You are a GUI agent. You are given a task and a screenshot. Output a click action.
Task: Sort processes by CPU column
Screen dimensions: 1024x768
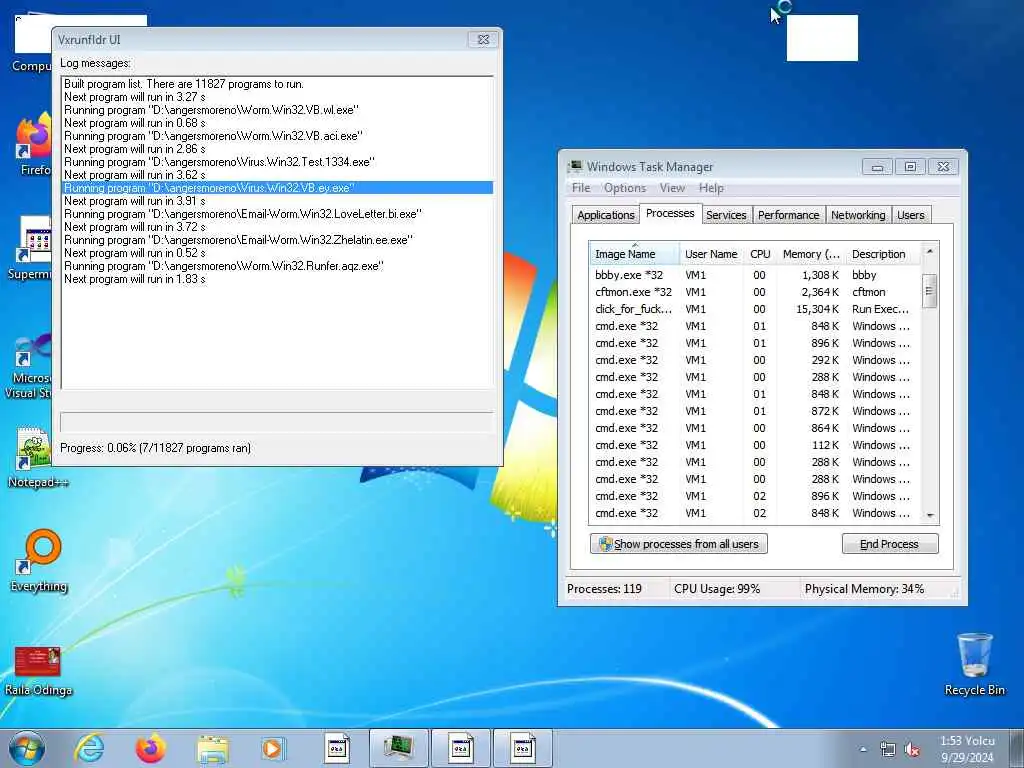(x=760, y=253)
